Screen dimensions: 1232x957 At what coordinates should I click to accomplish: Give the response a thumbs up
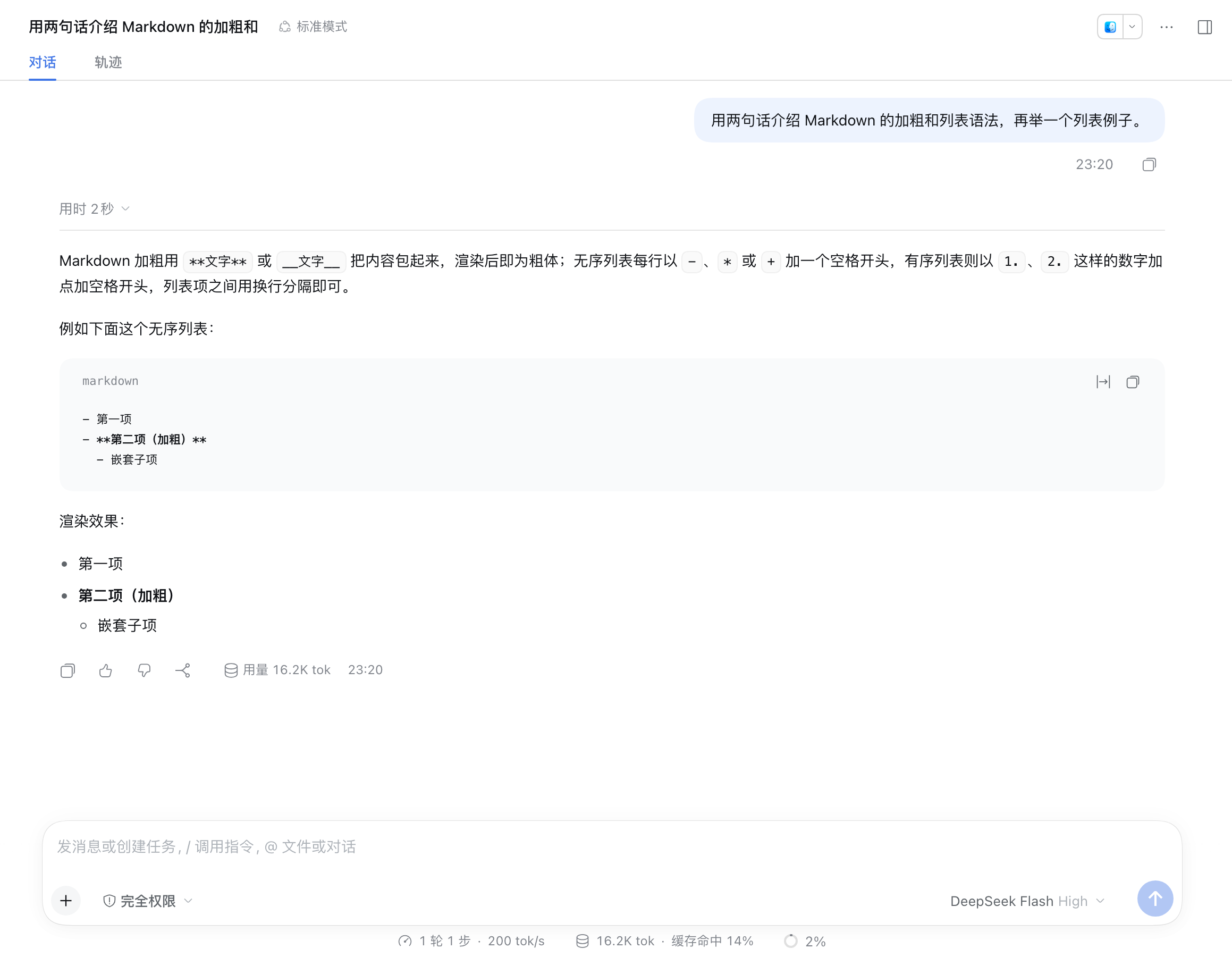pos(105,670)
